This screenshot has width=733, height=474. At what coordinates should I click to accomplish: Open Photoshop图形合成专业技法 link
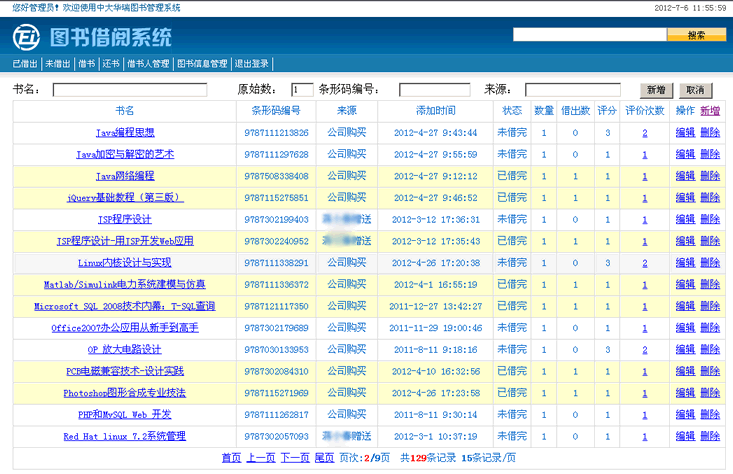125,393
